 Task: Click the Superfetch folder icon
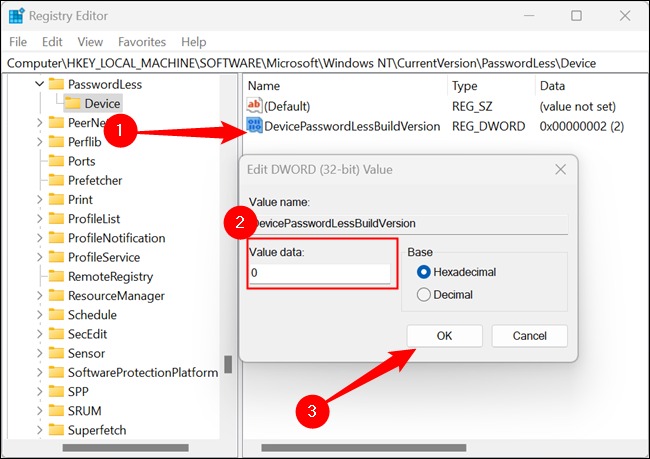[x=56, y=430]
